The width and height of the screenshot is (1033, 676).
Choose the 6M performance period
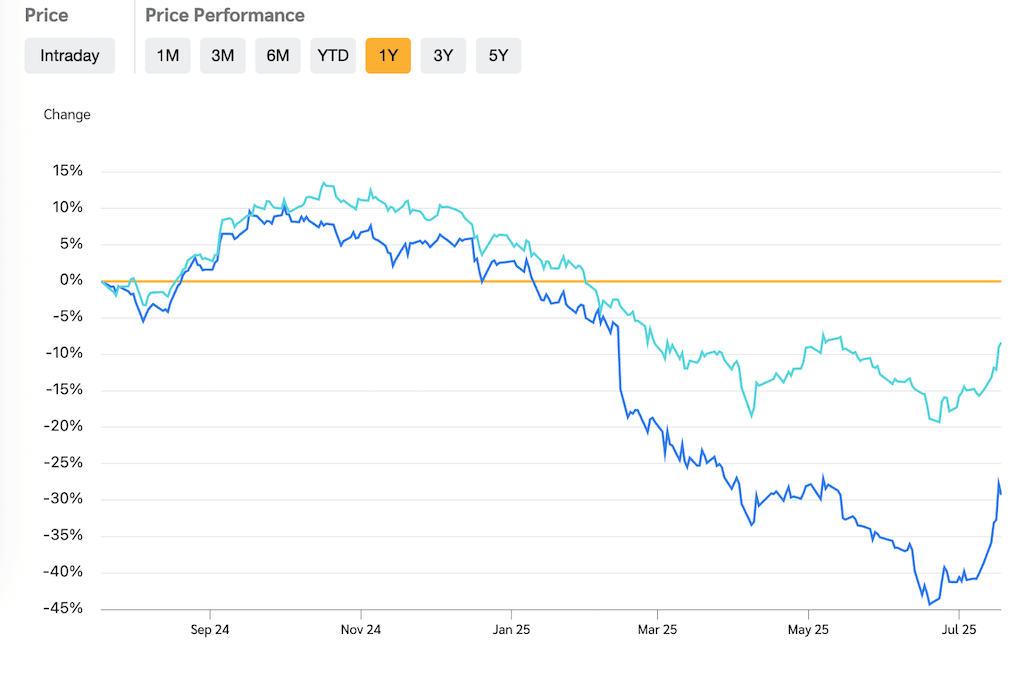(x=278, y=56)
